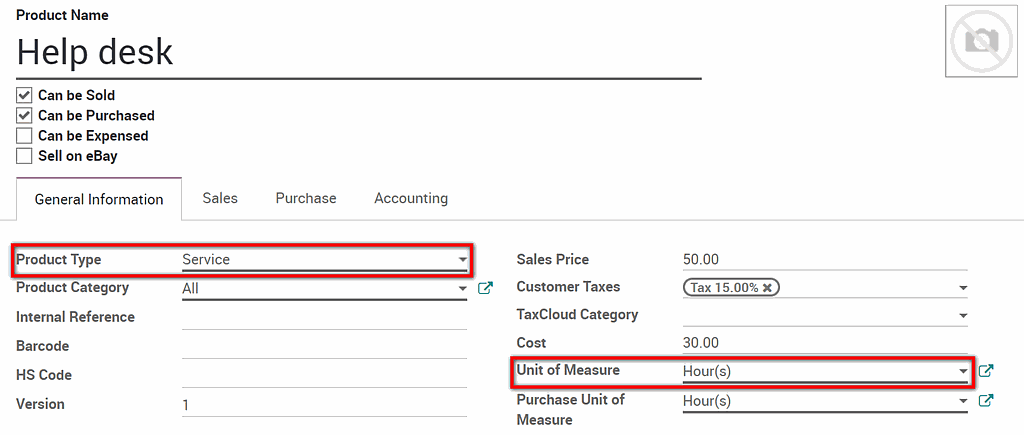1024x435 pixels.
Task: Open the Unit of Measure dropdown
Action: pos(963,371)
